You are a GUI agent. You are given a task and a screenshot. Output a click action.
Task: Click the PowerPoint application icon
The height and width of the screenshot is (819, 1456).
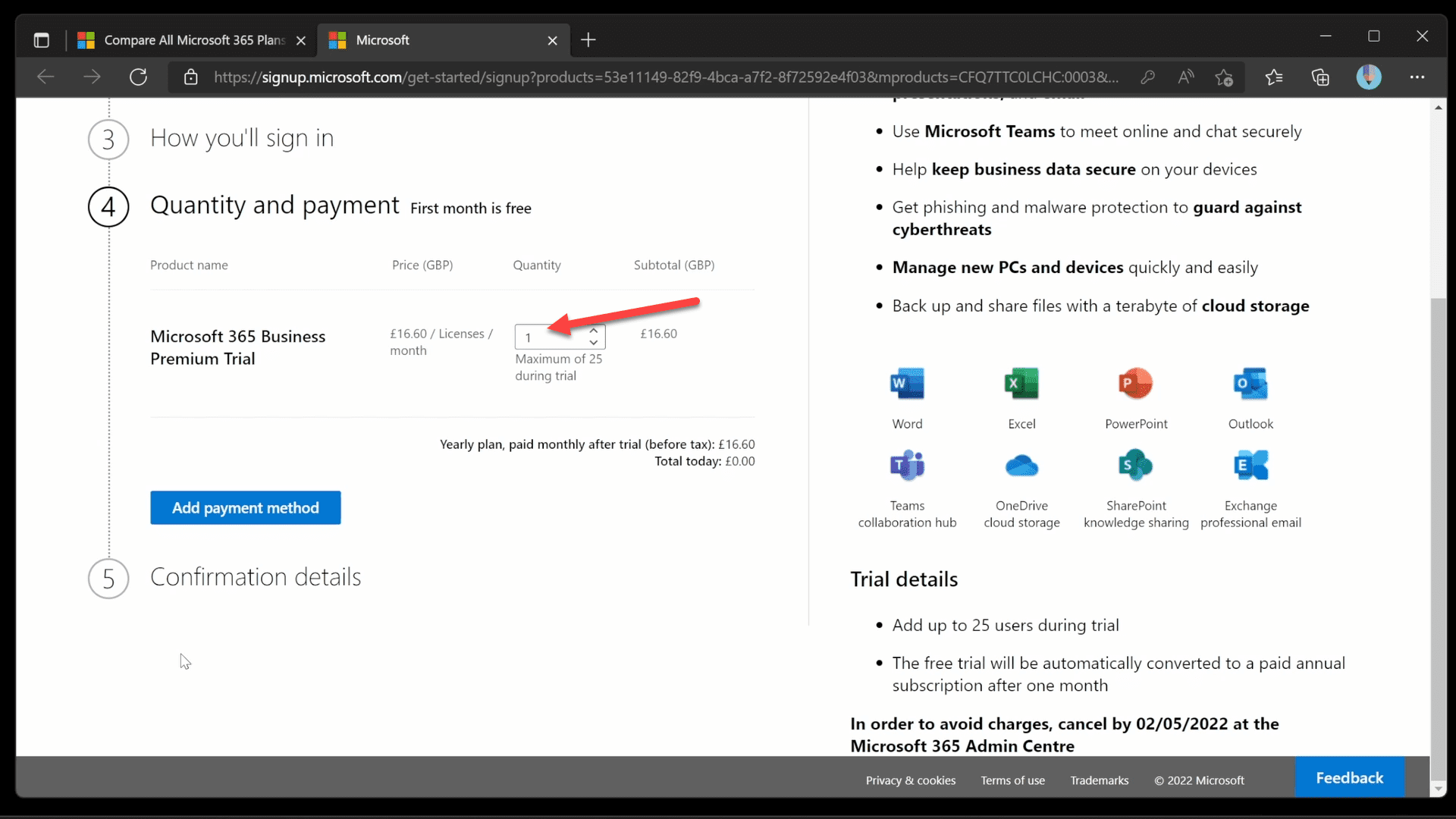tap(1136, 383)
